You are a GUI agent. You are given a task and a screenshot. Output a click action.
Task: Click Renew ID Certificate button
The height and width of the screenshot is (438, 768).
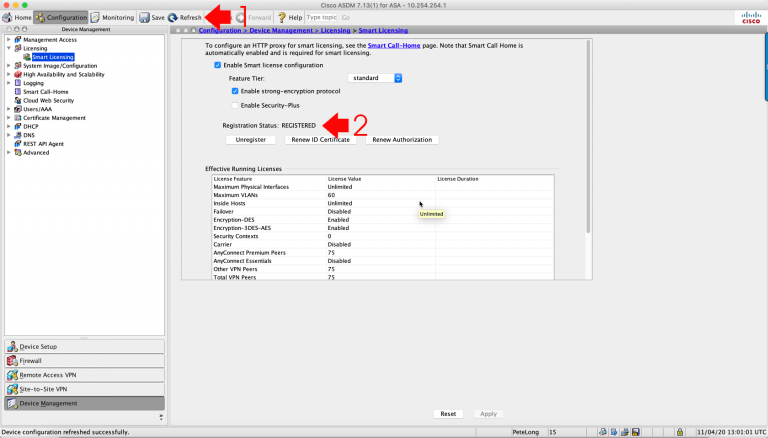(x=320, y=140)
